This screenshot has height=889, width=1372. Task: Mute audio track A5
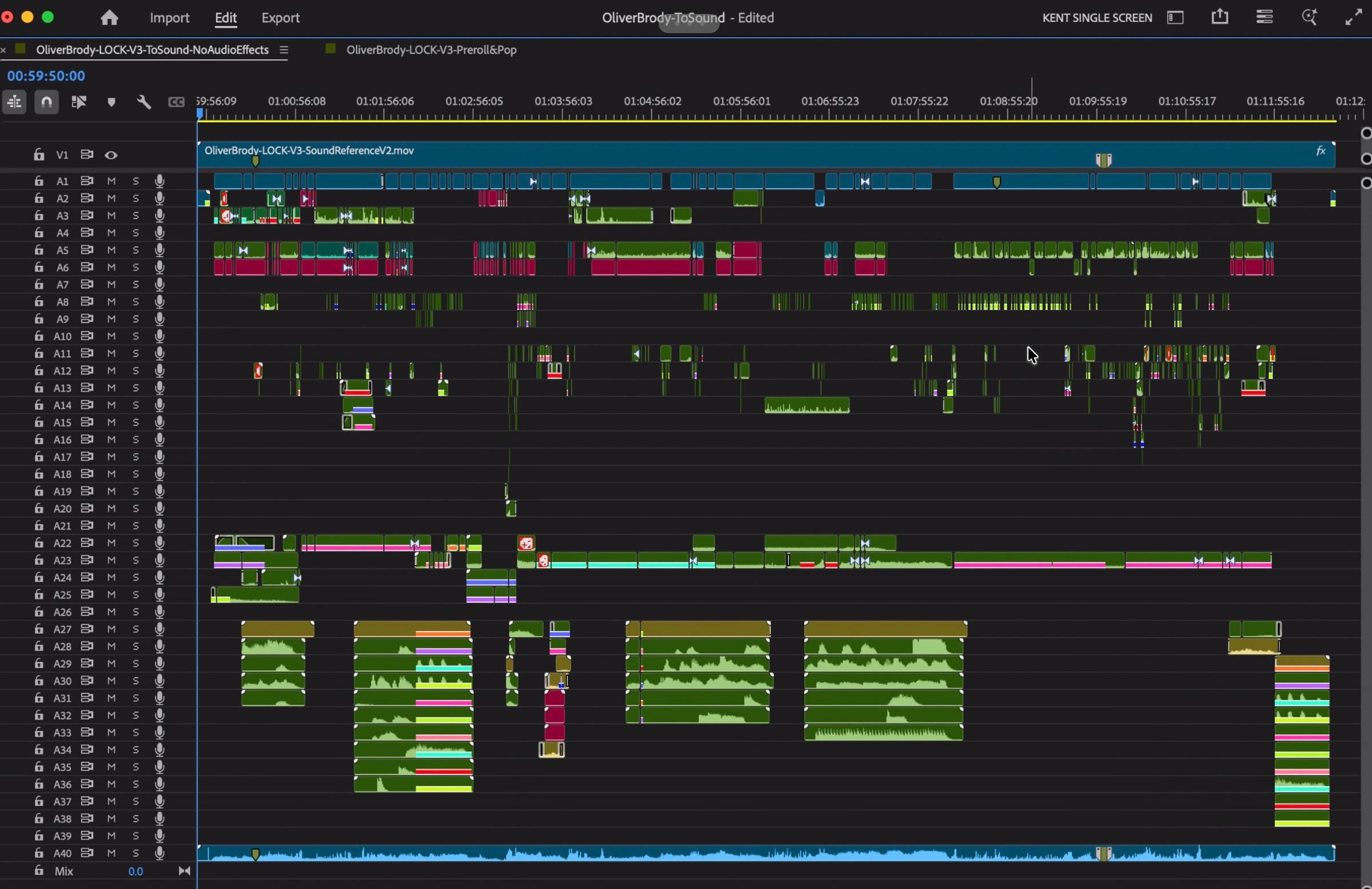pyautogui.click(x=112, y=250)
